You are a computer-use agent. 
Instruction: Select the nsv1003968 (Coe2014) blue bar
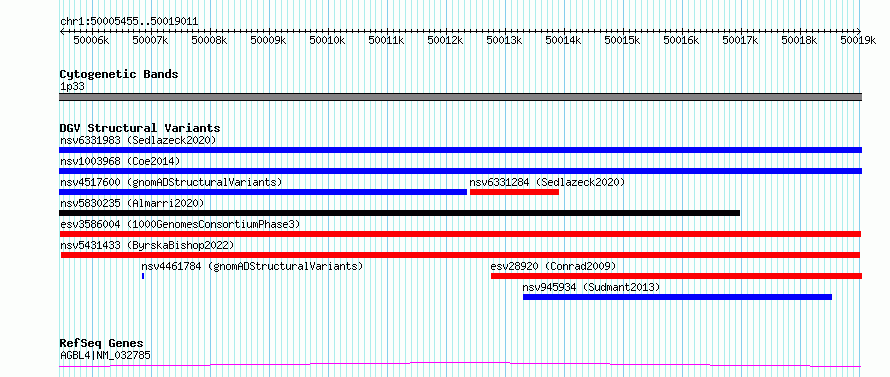[460, 171]
